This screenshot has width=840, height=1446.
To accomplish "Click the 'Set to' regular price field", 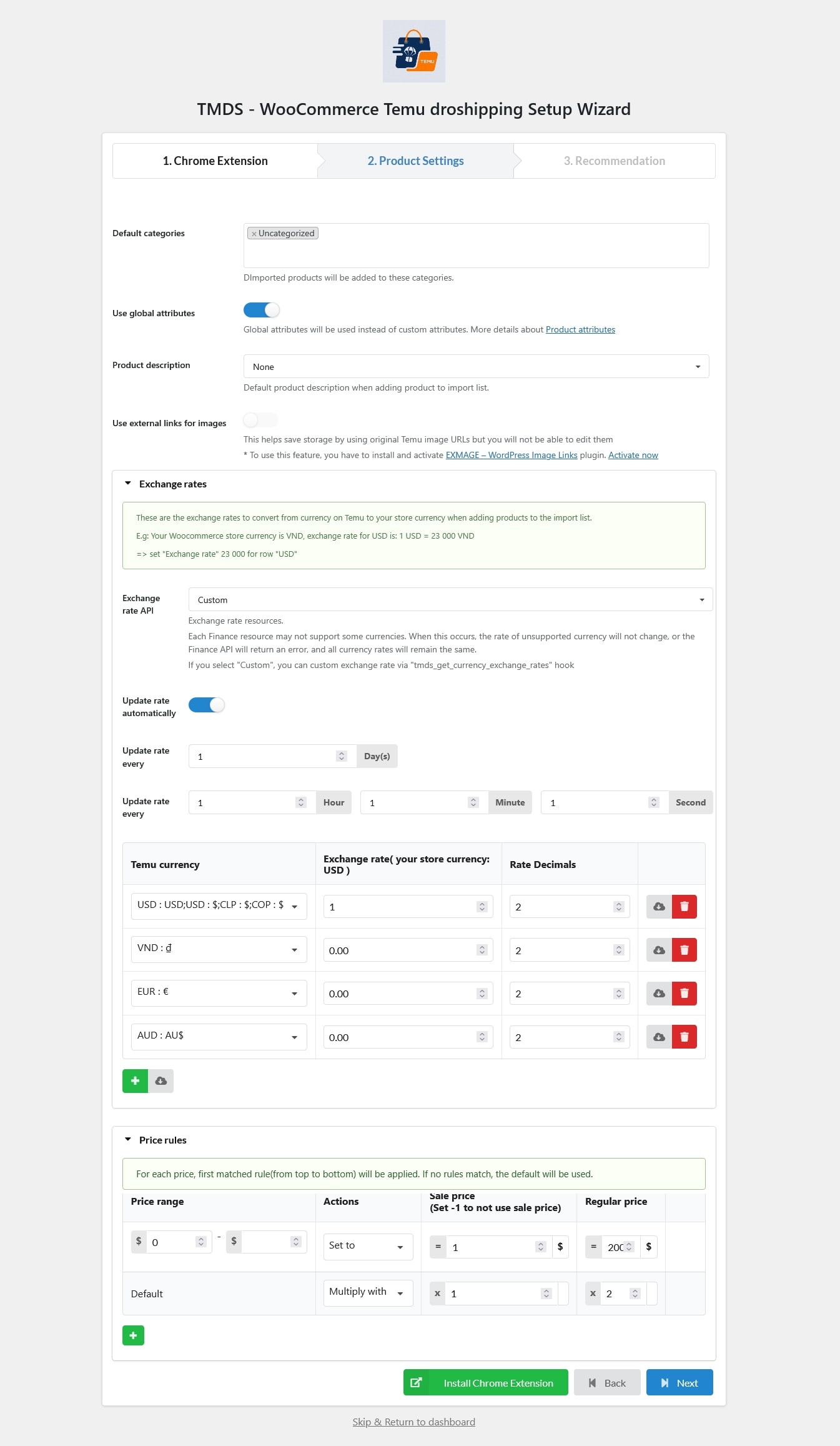I will [620, 1247].
